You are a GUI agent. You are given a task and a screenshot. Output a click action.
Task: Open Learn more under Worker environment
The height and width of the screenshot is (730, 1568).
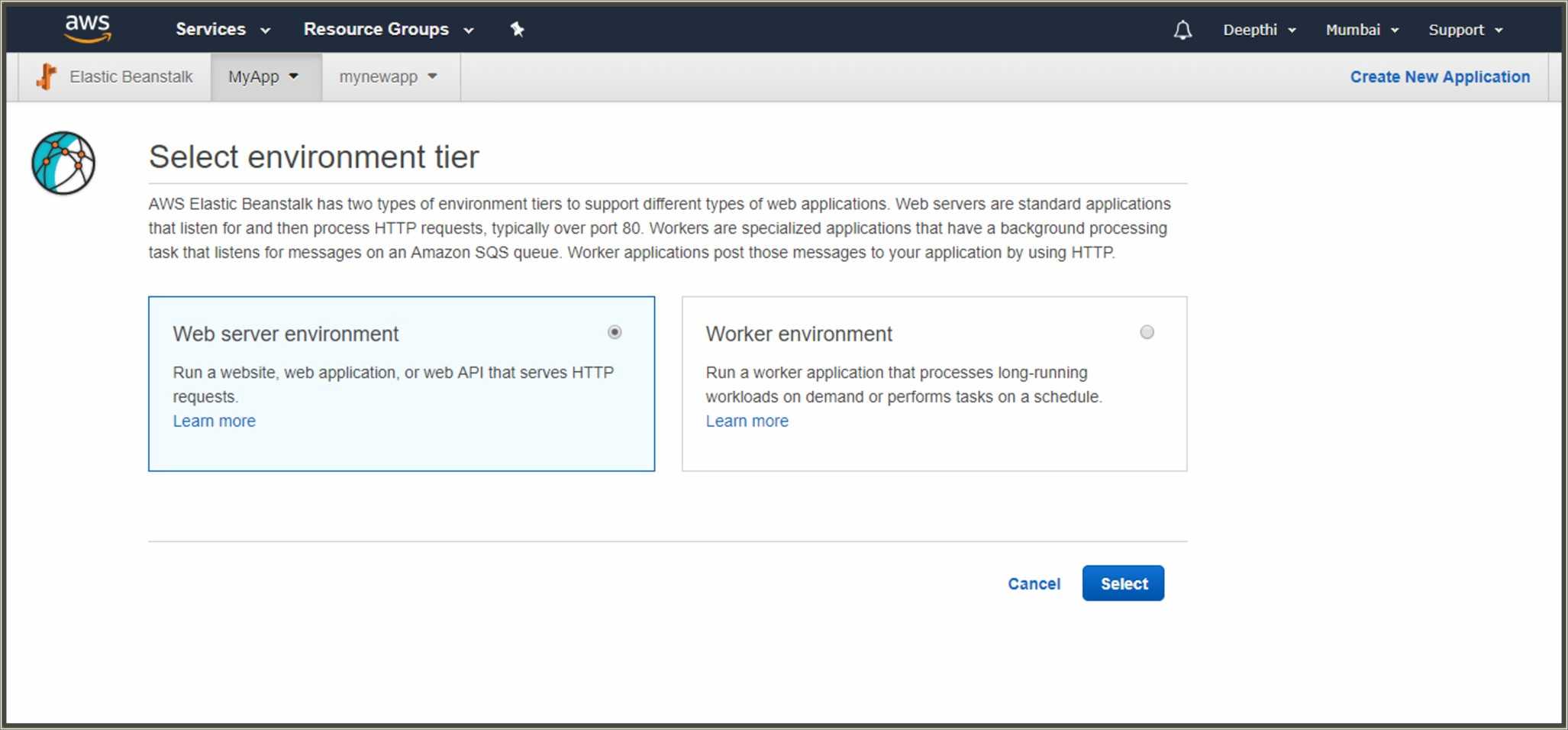(x=747, y=421)
